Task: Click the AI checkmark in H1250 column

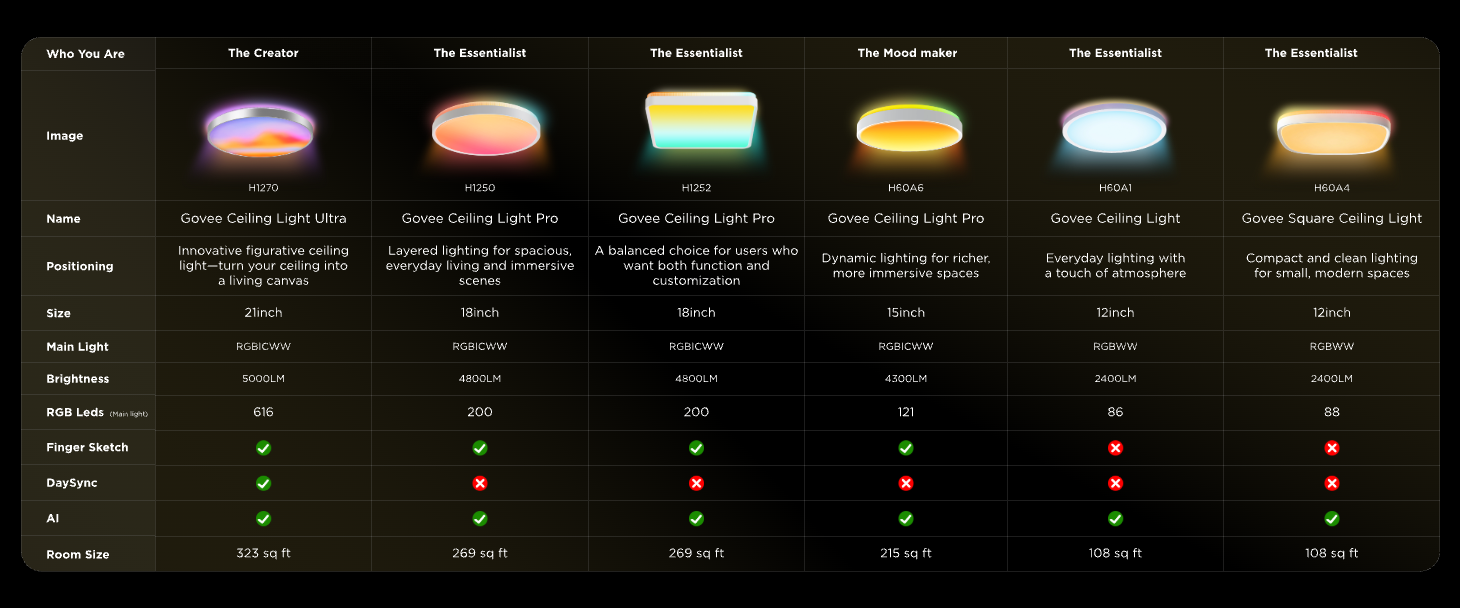Action: point(480,519)
